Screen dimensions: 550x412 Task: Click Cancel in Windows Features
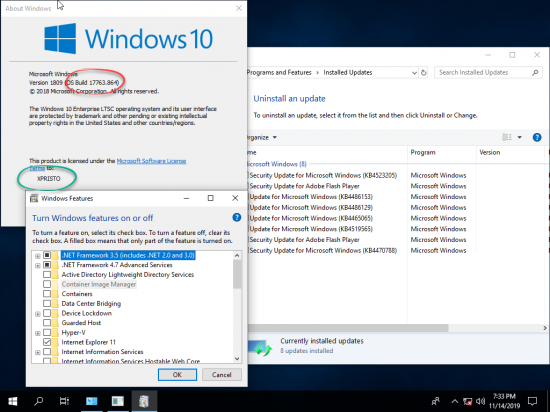(x=222, y=374)
